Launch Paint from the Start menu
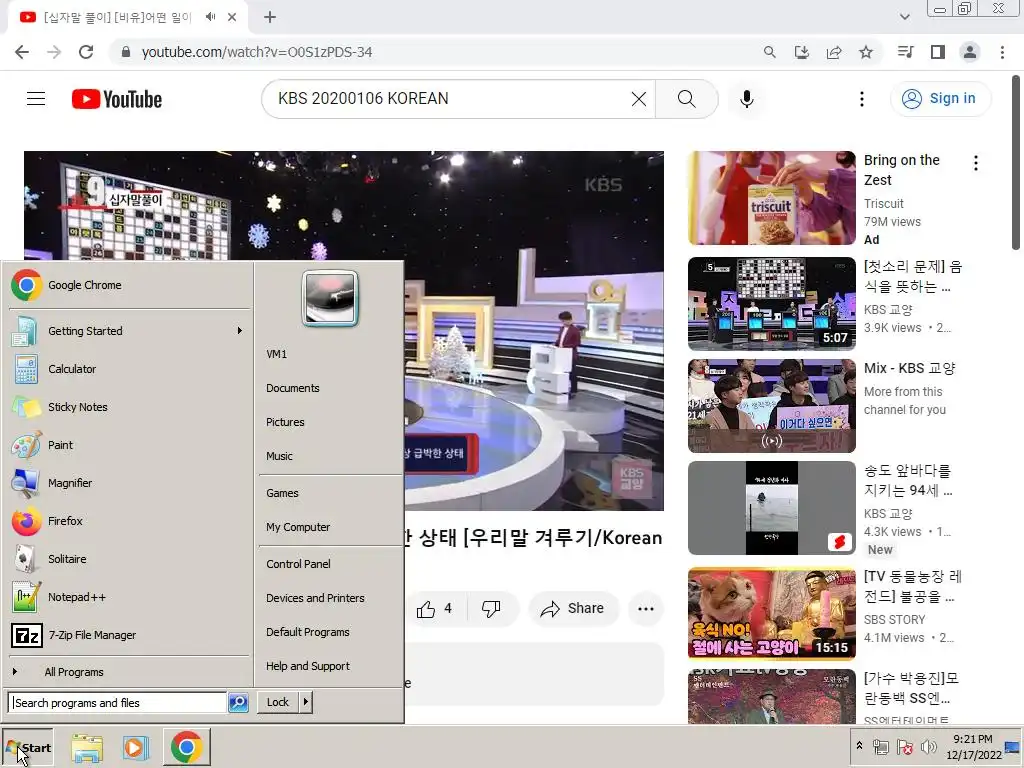1024x768 pixels. [x=129, y=445]
